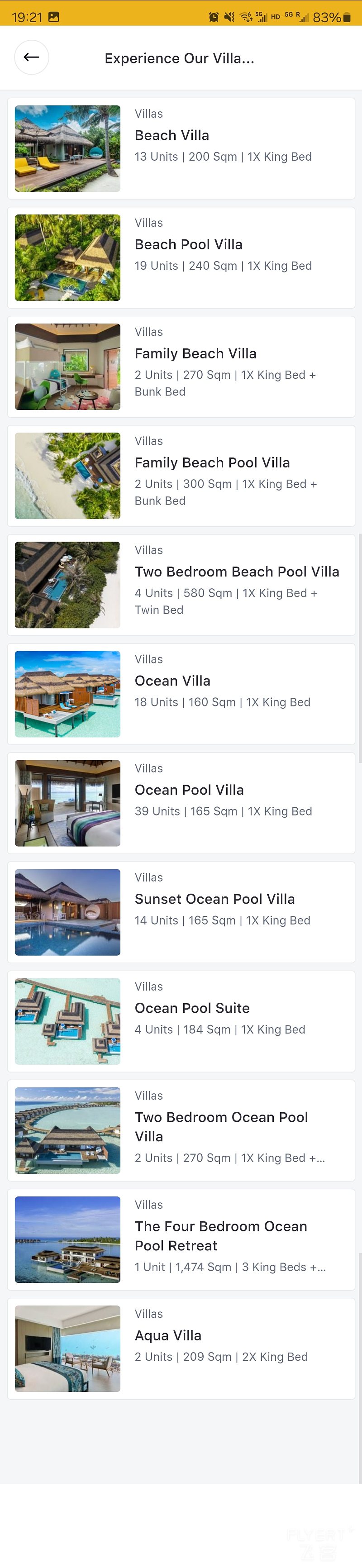Screen dimensions: 362x1568
Task: View The Four Bedroom Ocean Pool Retreat
Action: (x=220, y=1236)
